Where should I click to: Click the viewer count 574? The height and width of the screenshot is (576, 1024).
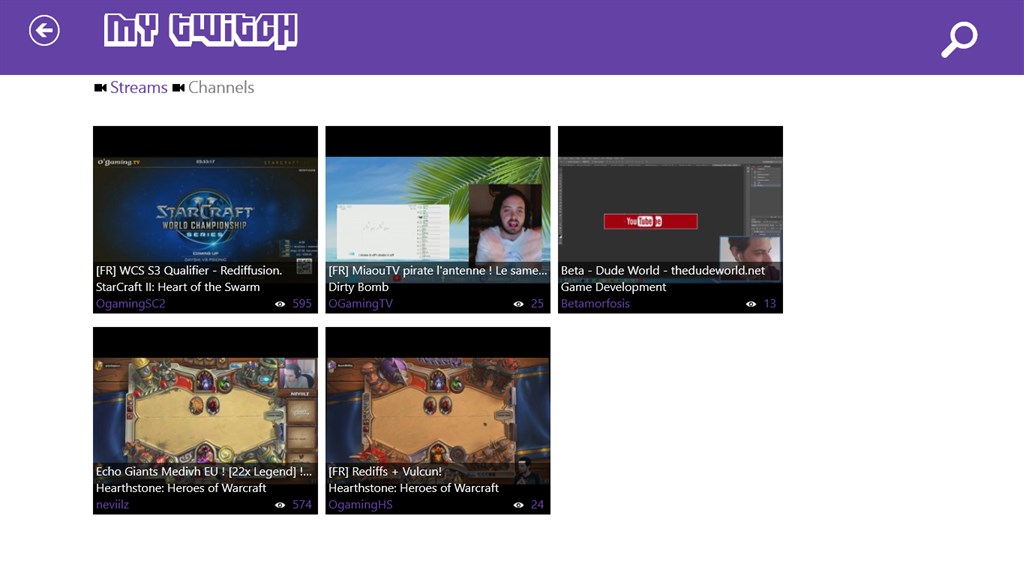click(302, 505)
